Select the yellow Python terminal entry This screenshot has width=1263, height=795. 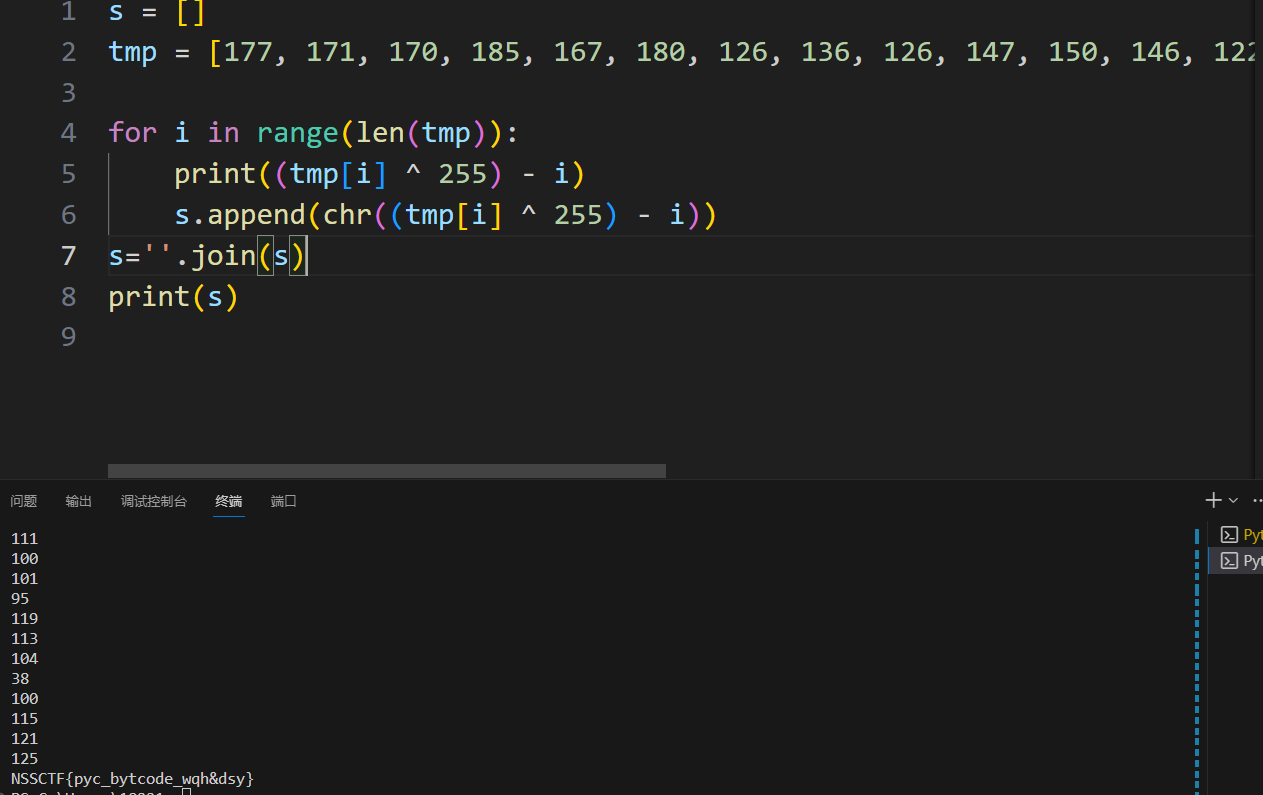point(1240,535)
